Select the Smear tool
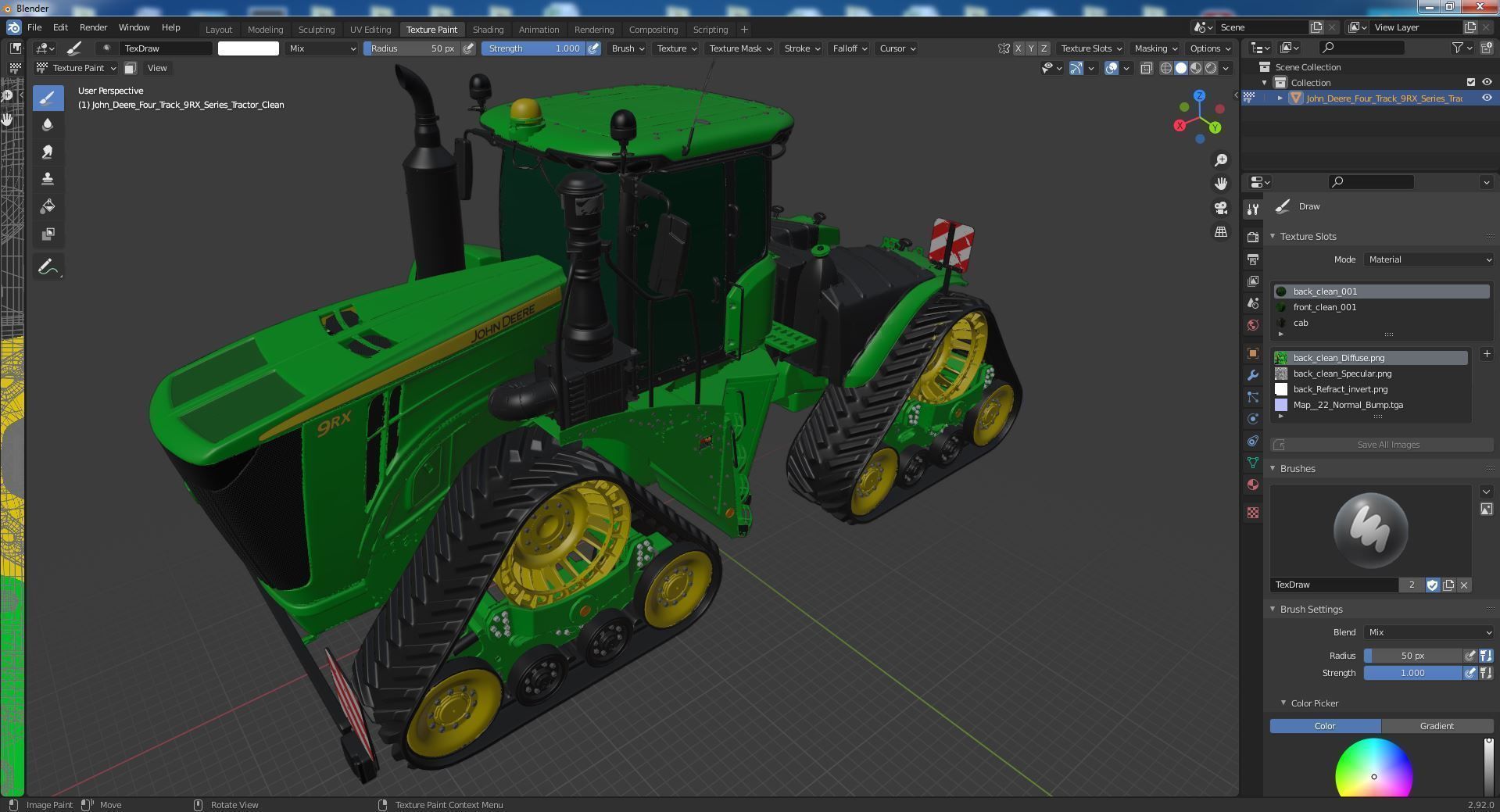The image size is (1500, 812). pos(48,152)
